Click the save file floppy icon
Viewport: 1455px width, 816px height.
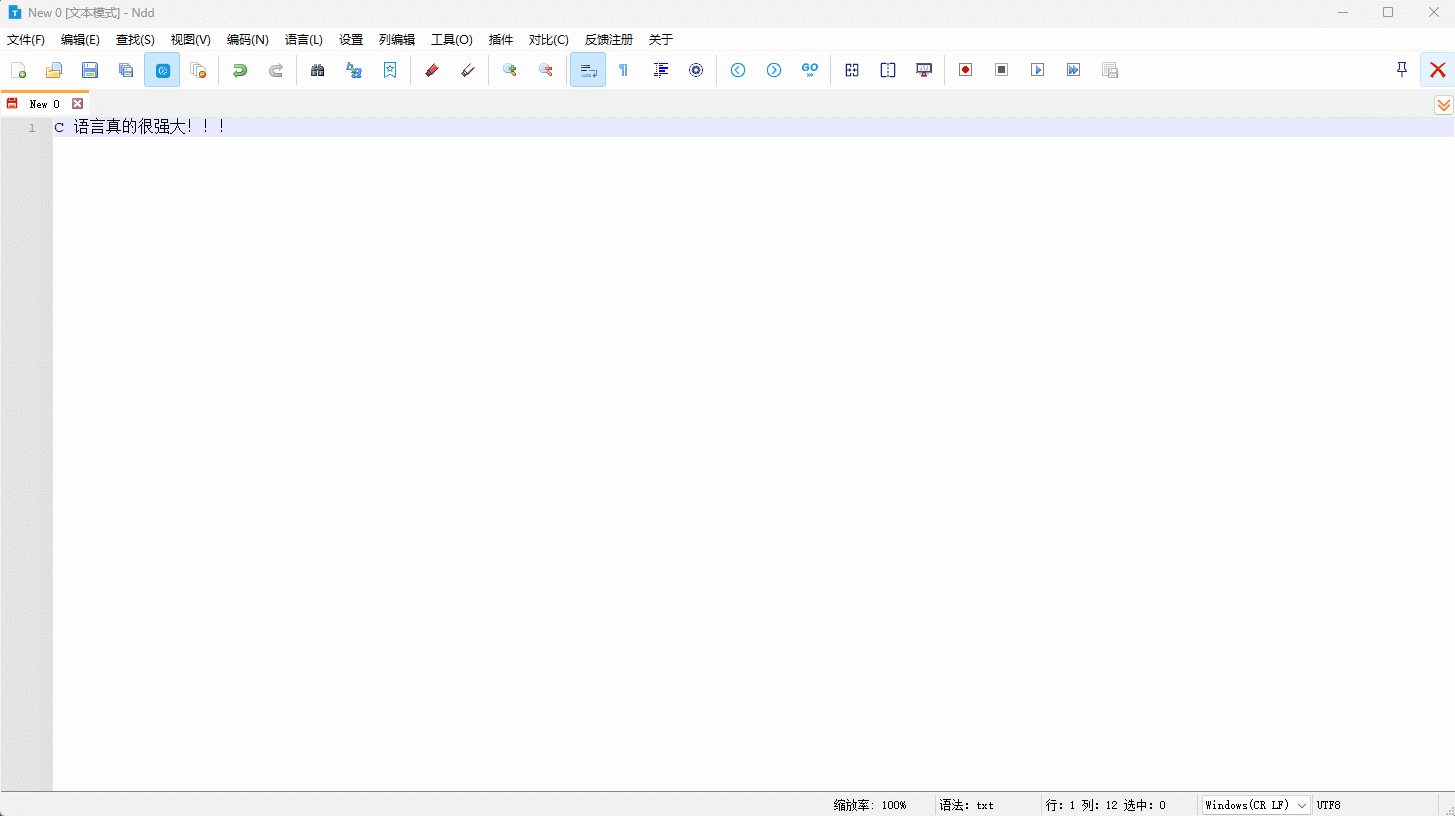[90, 70]
